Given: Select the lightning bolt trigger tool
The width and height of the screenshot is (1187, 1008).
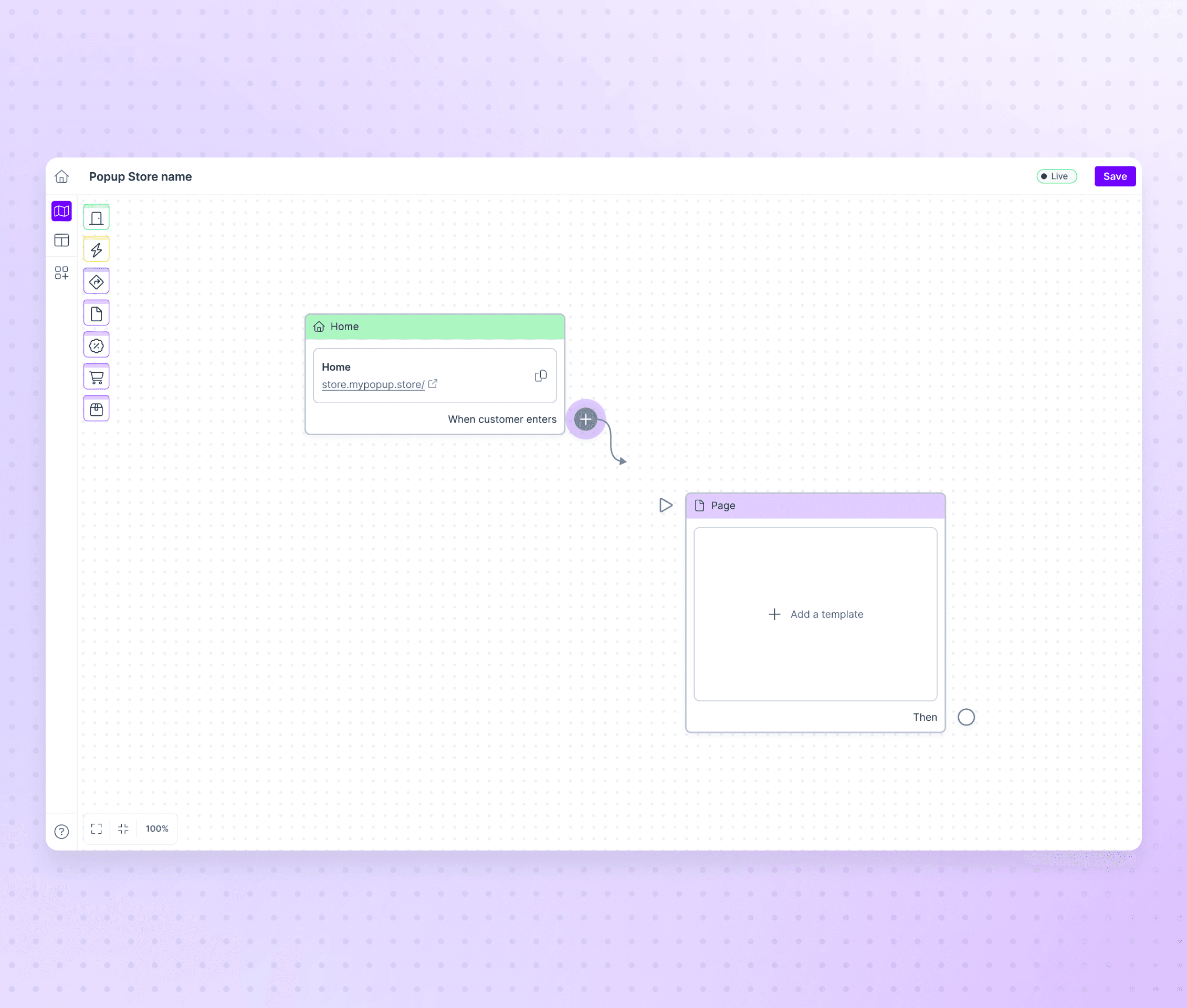Looking at the screenshot, I should click(97, 250).
